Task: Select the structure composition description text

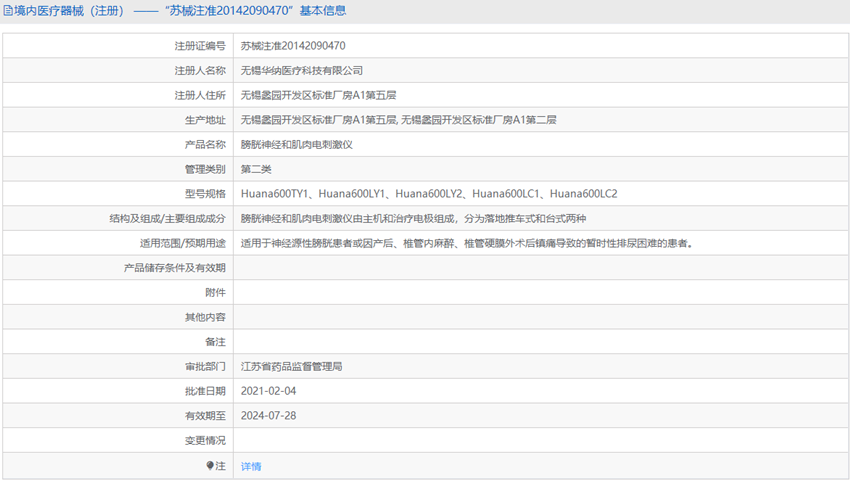Action: [413, 218]
